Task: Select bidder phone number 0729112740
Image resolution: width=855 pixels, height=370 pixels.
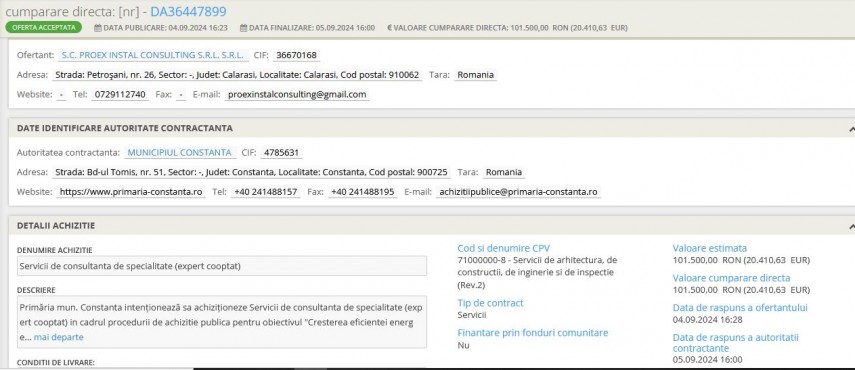Action: click(x=120, y=94)
